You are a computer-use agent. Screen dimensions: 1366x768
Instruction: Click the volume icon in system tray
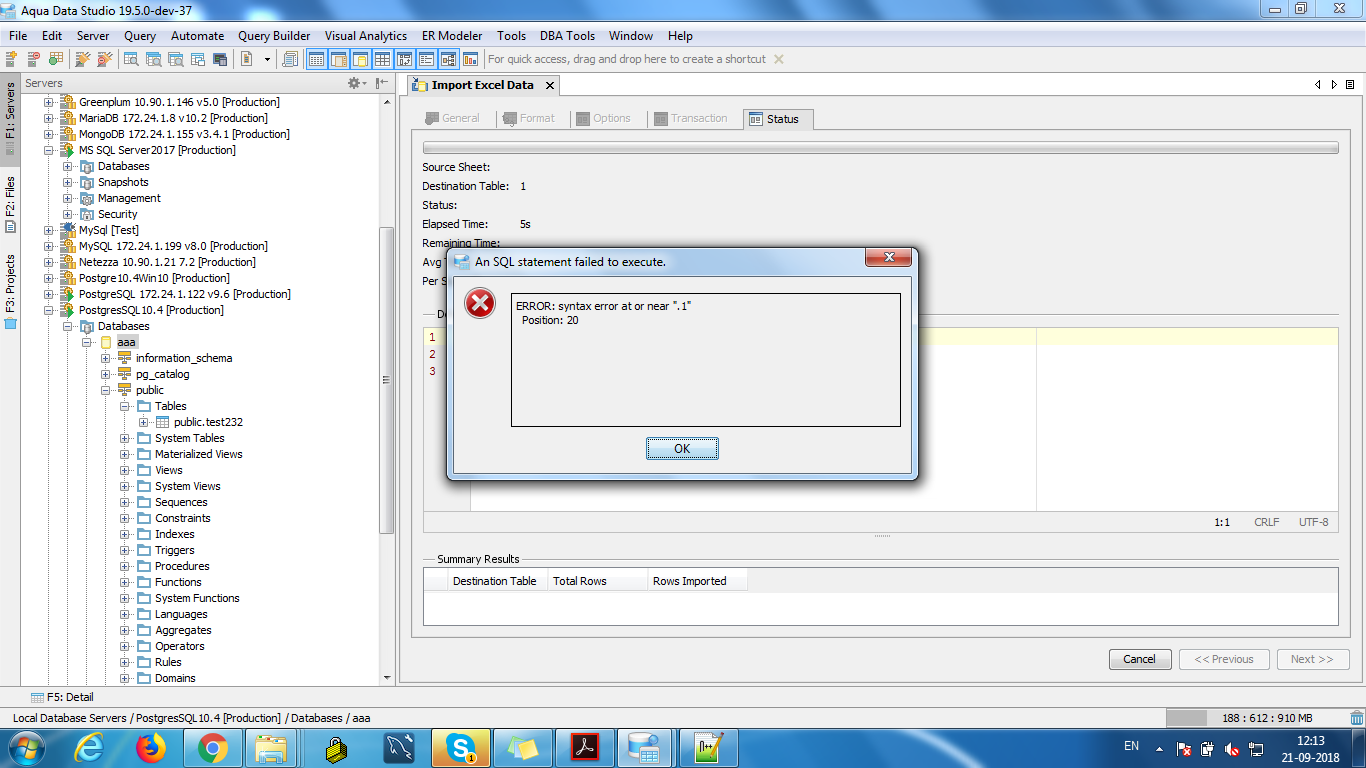pyautogui.click(x=1233, y=748)
